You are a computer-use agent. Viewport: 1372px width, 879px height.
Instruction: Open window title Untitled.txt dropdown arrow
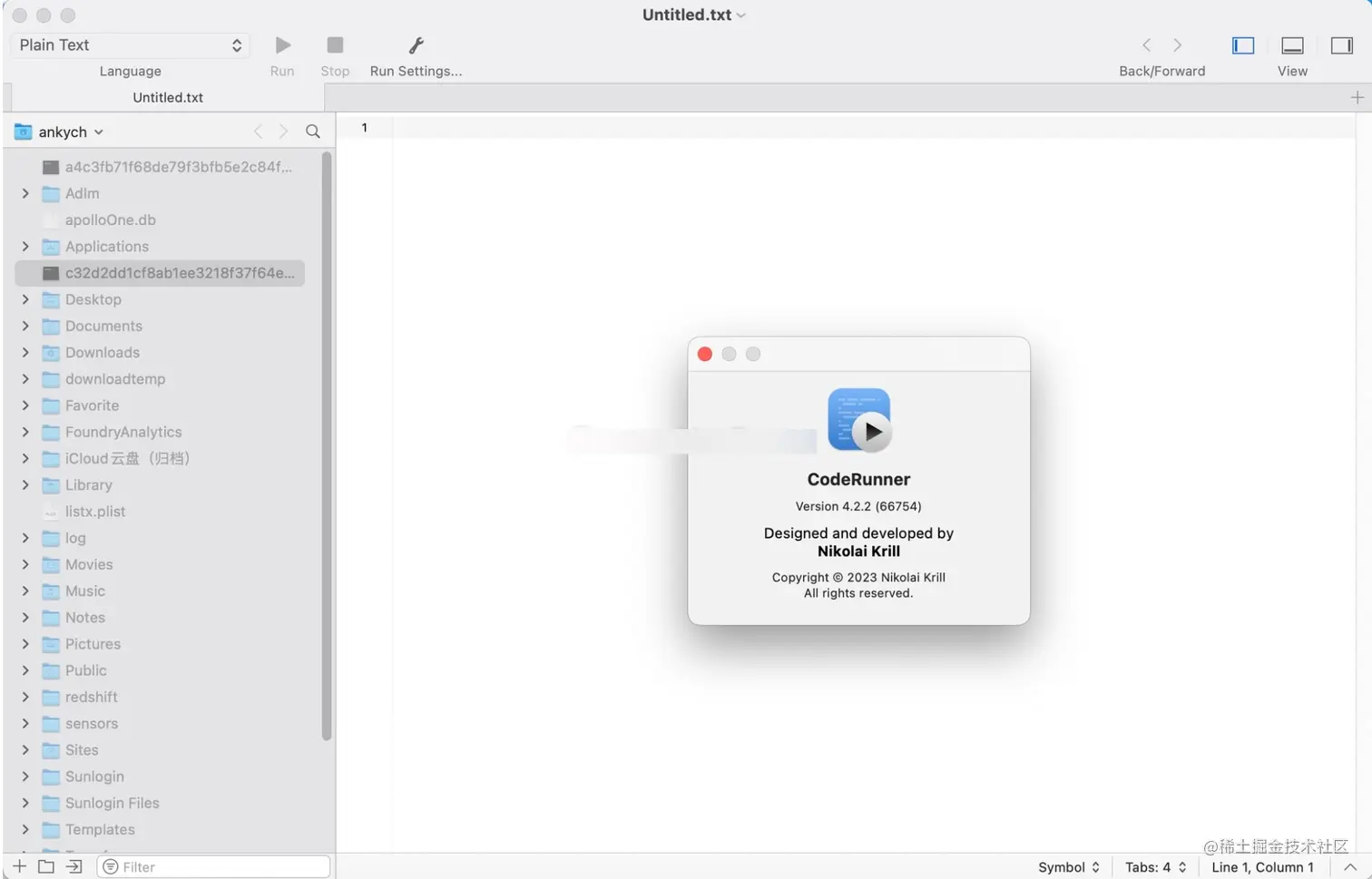(x=741, y=15)
